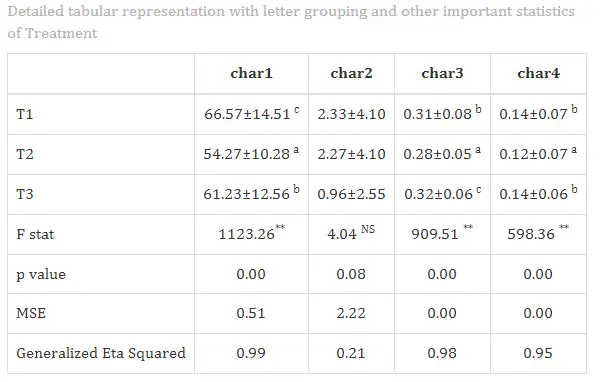Click the F stat row label

[x=35, y=234]
